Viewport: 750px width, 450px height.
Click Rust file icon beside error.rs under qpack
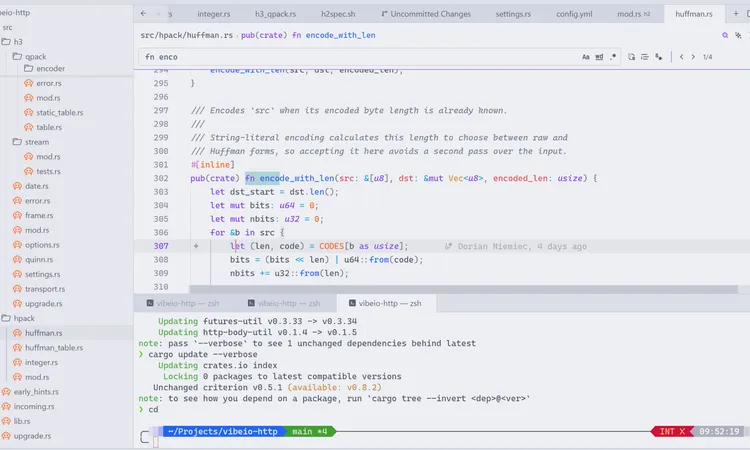click(28, 83)
